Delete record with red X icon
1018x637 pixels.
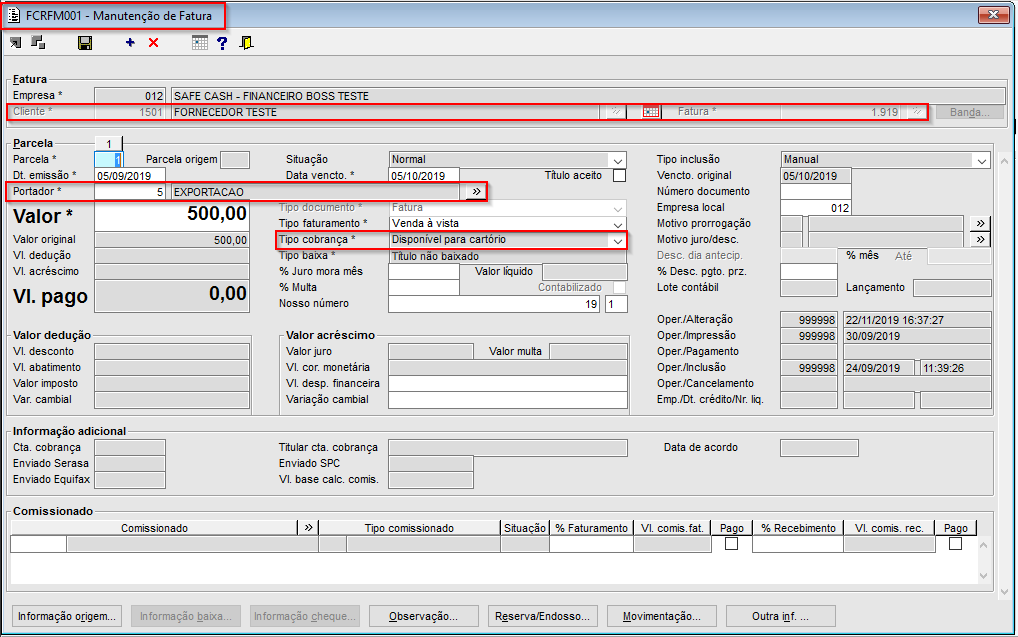(x=154, y=43)
